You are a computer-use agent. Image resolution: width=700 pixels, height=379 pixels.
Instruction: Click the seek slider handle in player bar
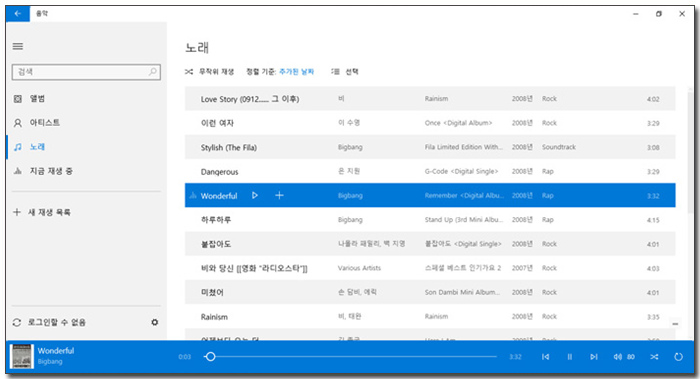210,357
